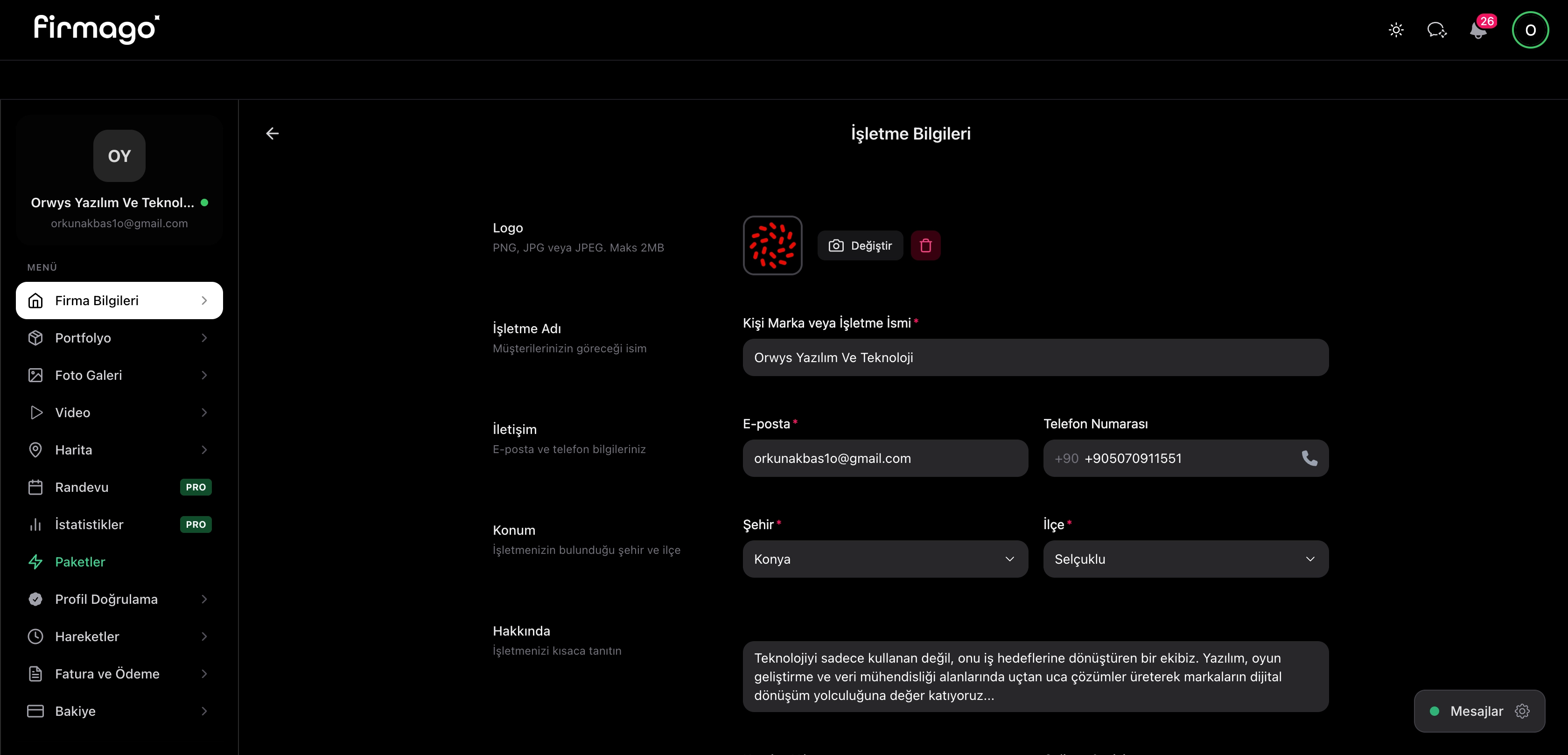Screen dimensions: 1568x755
Task: Open notifications bell with 26 badge
Action: point(1478,30)
